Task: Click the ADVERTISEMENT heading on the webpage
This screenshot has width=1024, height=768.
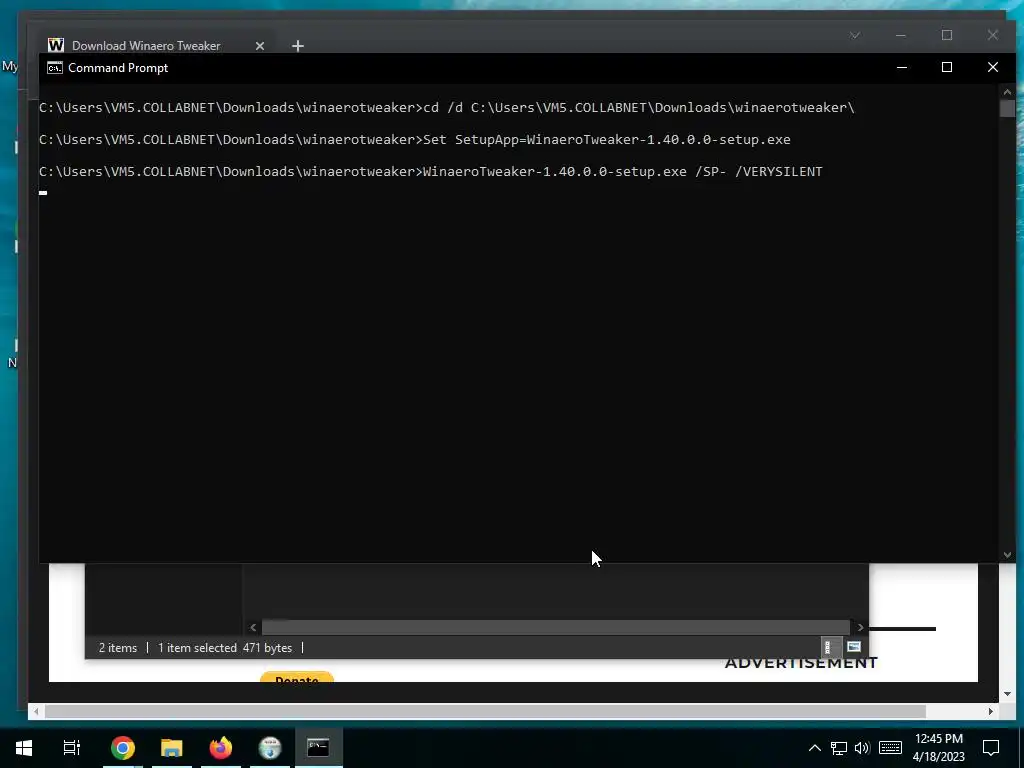Action: click(801, 663)
